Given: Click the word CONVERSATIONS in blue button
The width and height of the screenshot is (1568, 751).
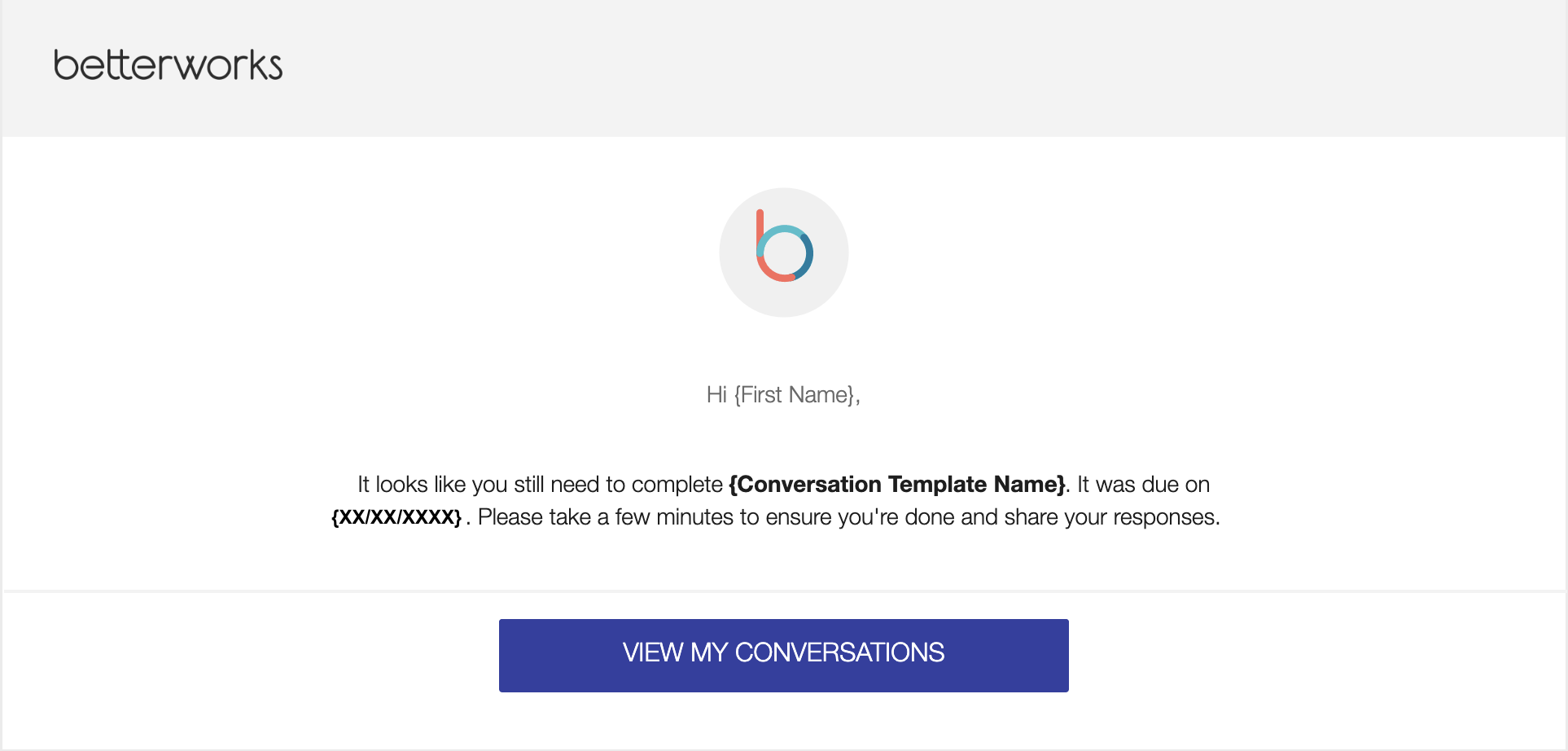Looking at the screenshot, I should [839, 652].
